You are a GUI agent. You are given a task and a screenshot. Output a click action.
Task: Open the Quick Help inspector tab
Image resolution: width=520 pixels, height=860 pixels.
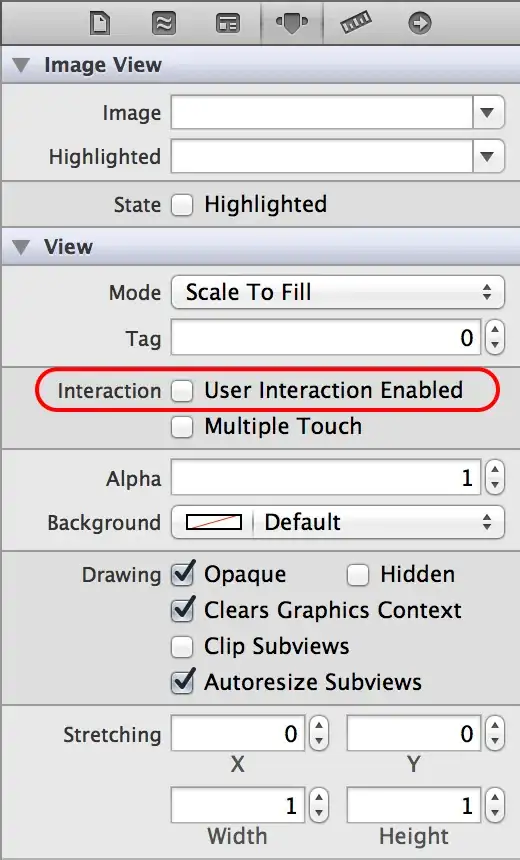[x=163, y=24]
